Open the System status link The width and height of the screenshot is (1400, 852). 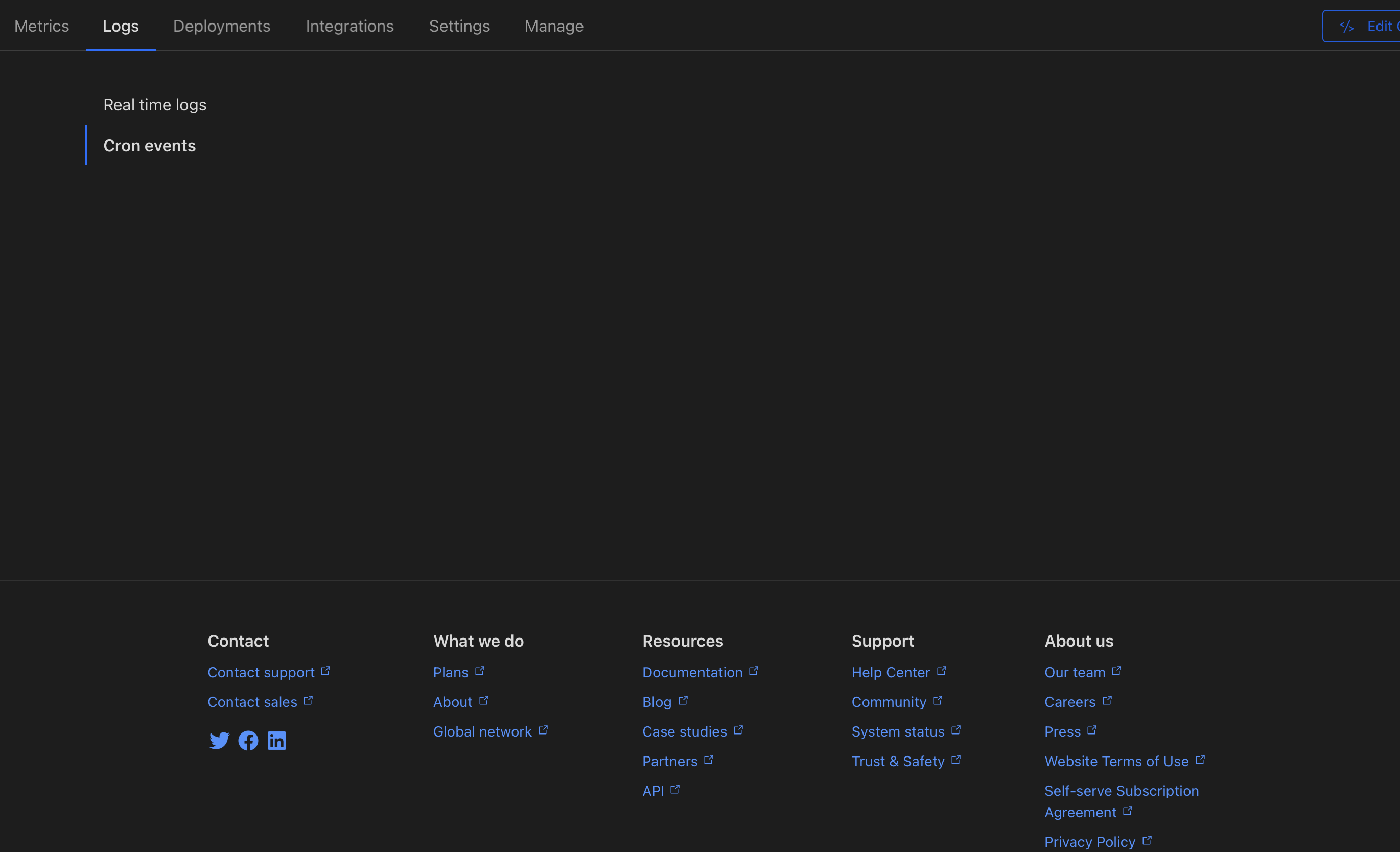point(898,731)
